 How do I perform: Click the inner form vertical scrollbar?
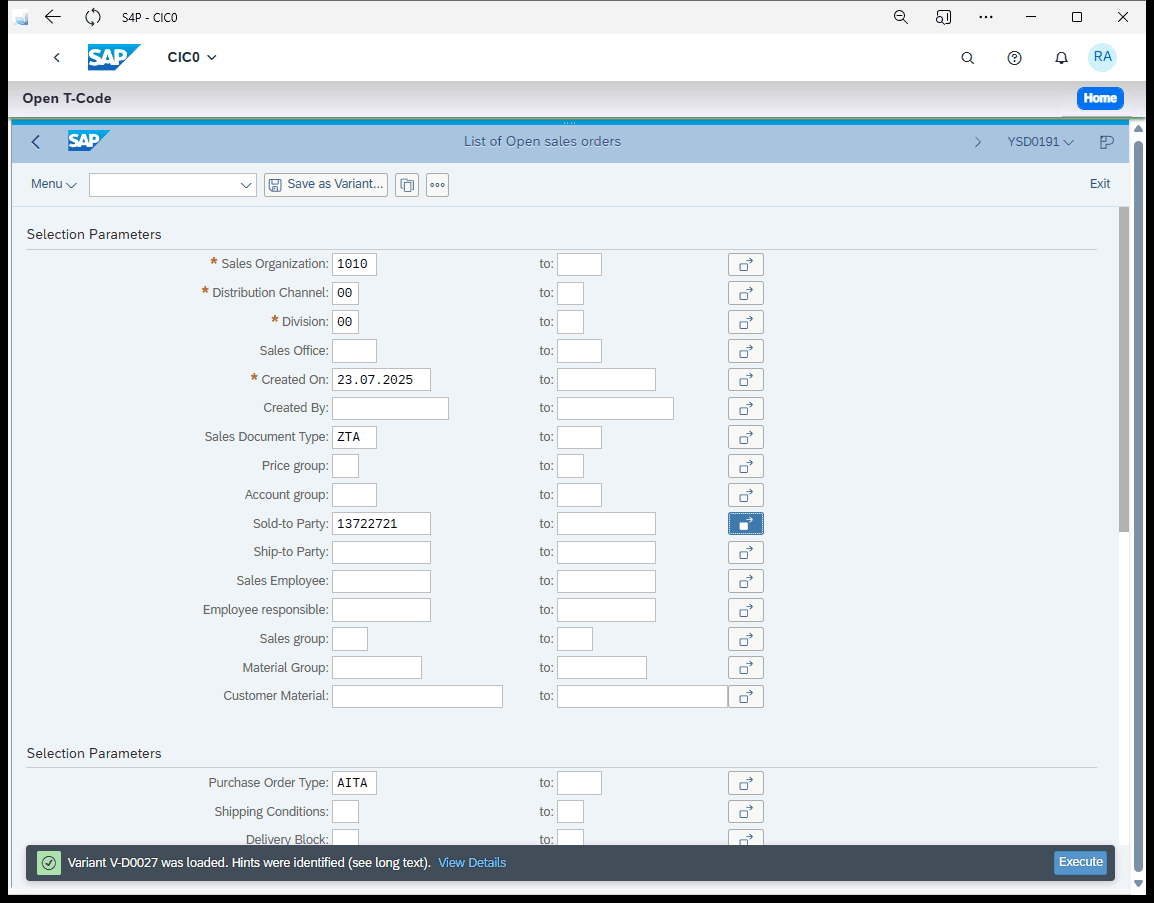(1124, 368)
